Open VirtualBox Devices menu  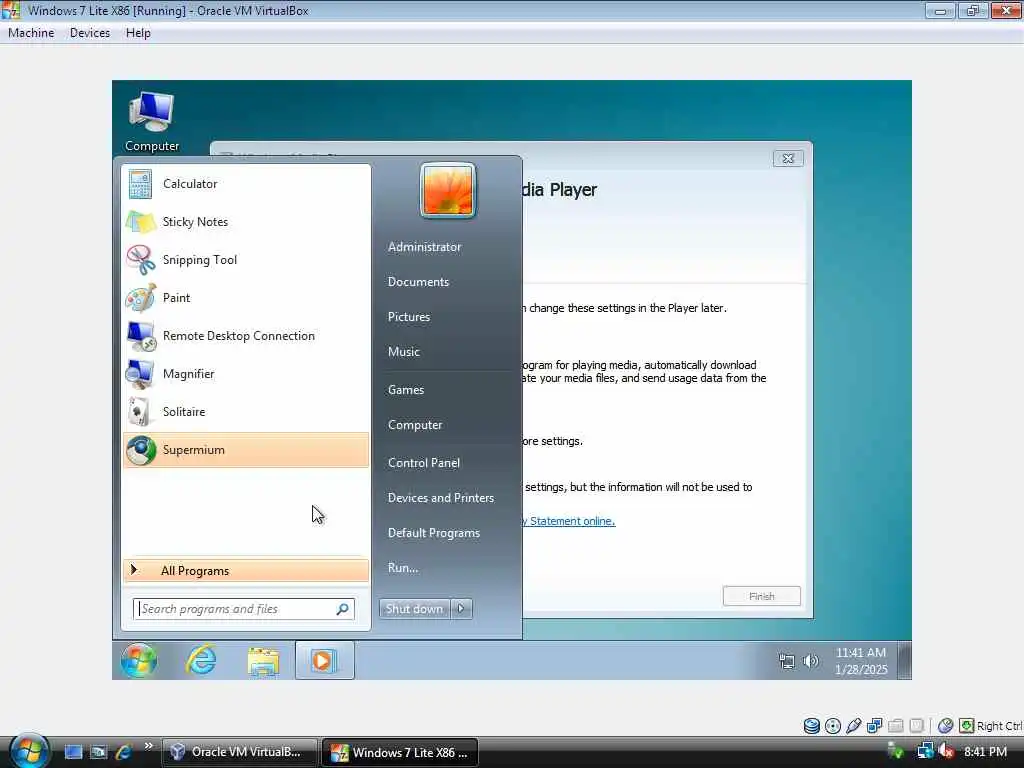click(90, 33)
